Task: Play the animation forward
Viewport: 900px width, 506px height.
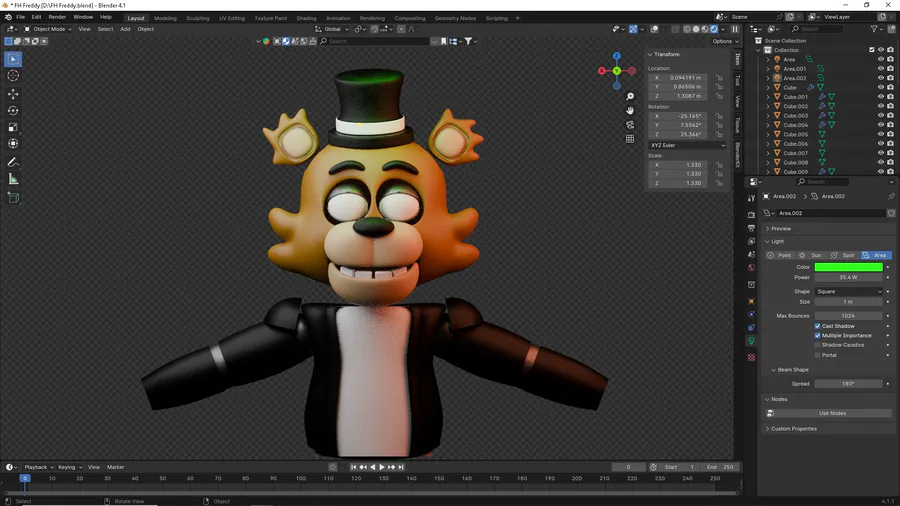Action: [x=382, y=467]
